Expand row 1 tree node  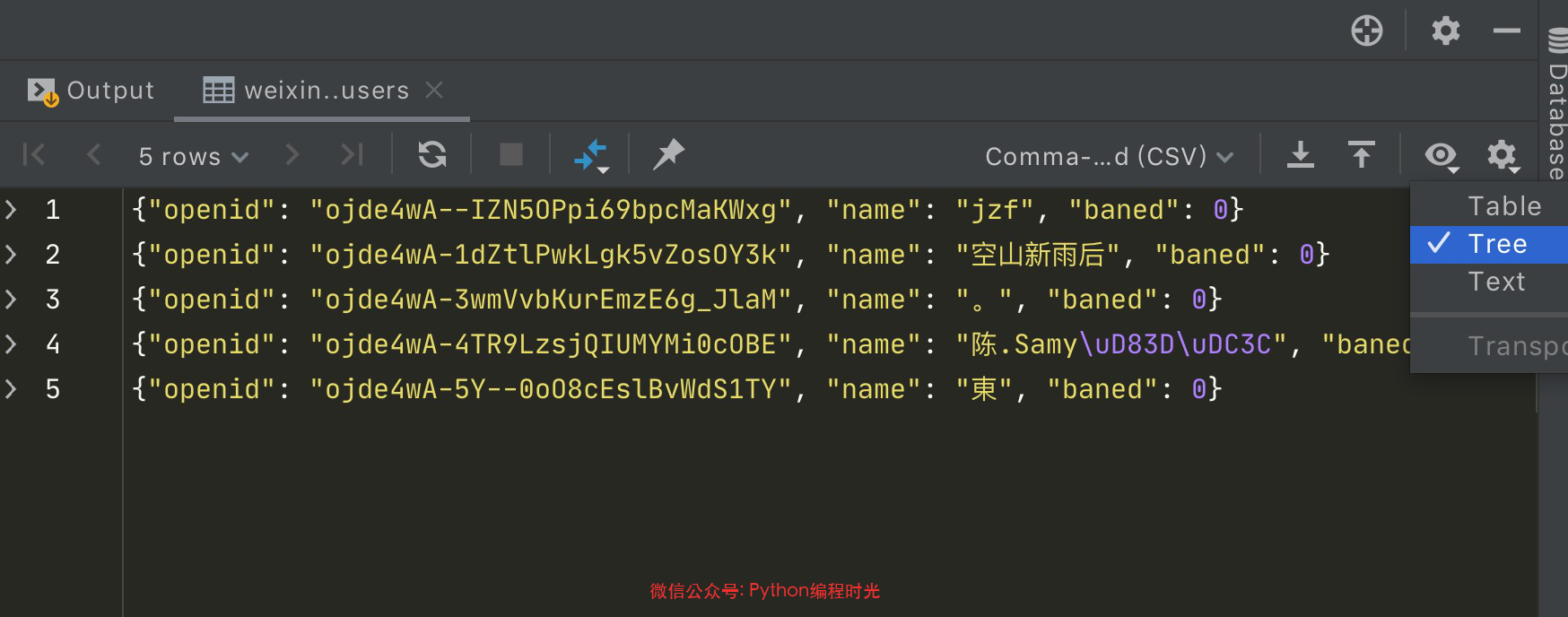12,210
